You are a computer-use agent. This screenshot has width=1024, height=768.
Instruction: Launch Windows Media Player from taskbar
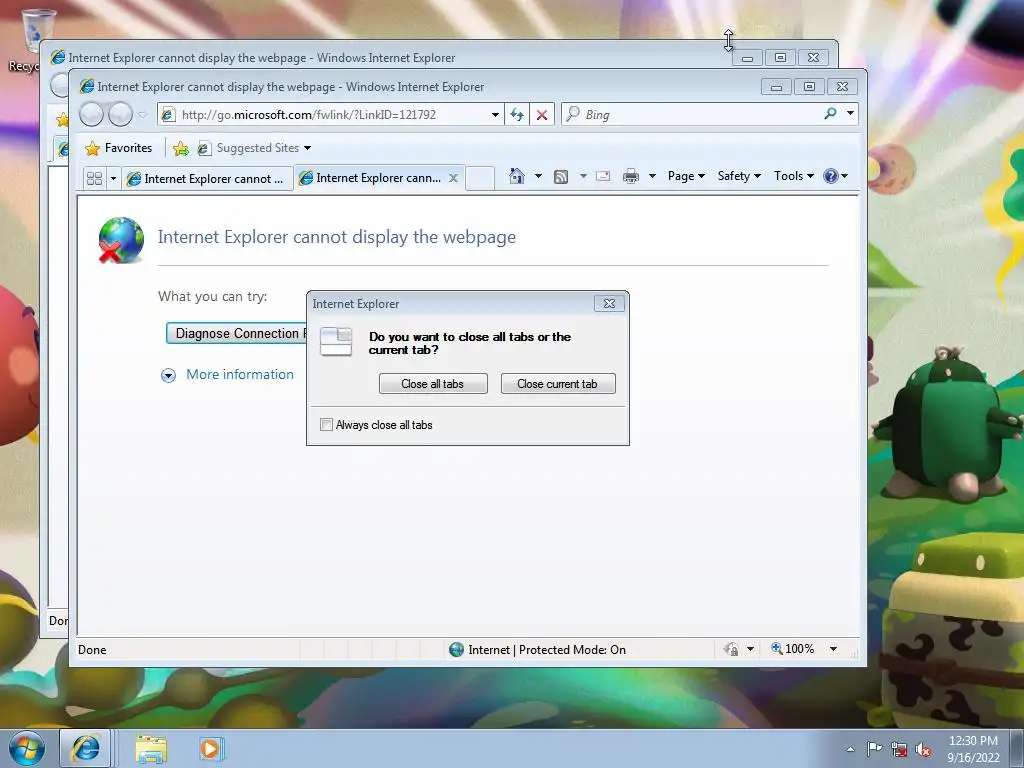click(x=210, y=748)
